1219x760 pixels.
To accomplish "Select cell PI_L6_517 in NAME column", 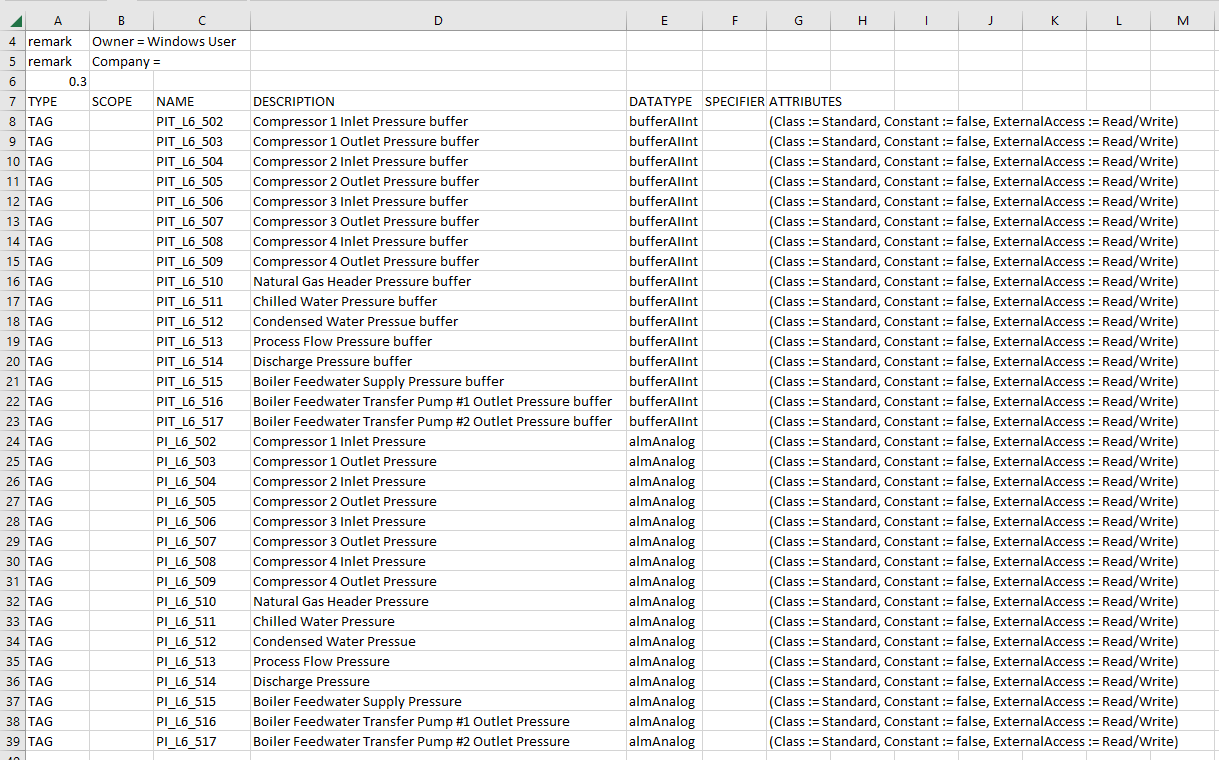I will [x=201, y=741].
